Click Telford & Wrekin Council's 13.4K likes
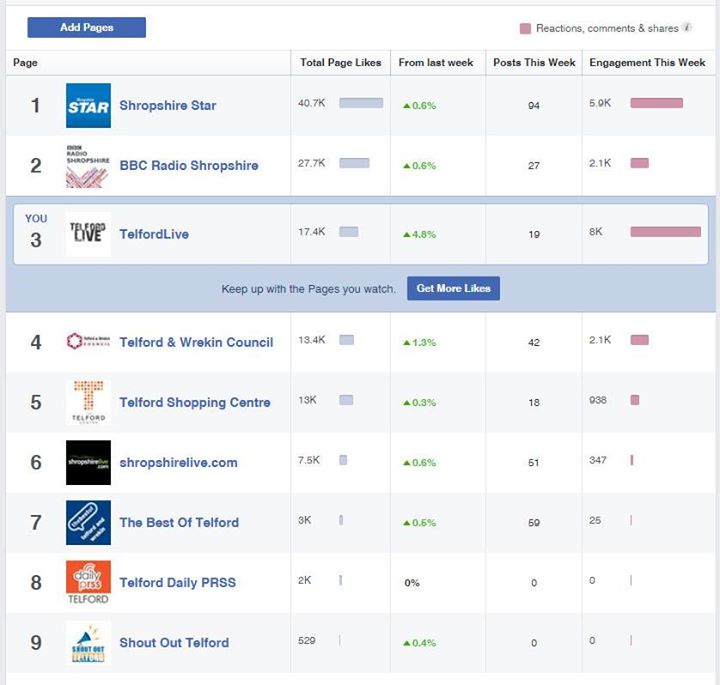The image size is (720, 685). tap(311, 340)
